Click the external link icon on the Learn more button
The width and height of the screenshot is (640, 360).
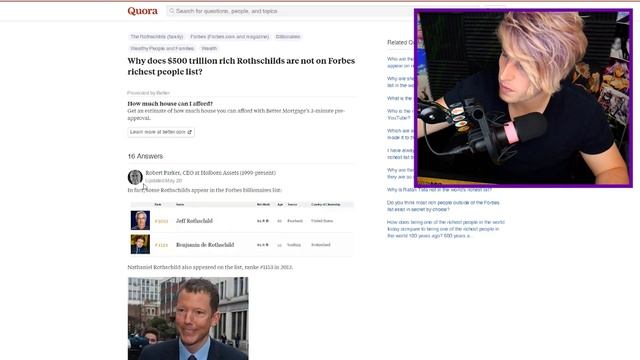pyautogui.click(x=189, y=132)
